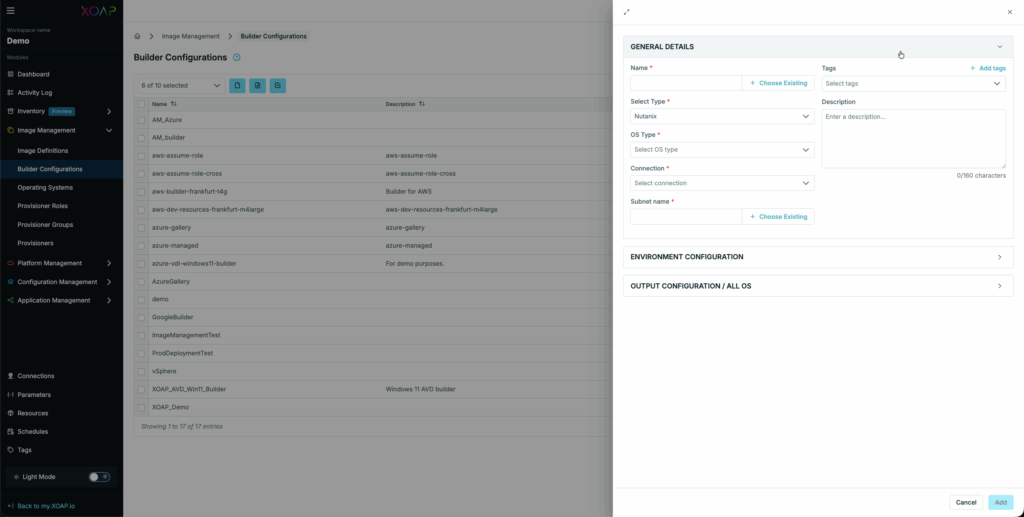This screenshot has height=517, width=1024.
Task: Open Operating Systems in the sidebar
Action: point(45,187)
